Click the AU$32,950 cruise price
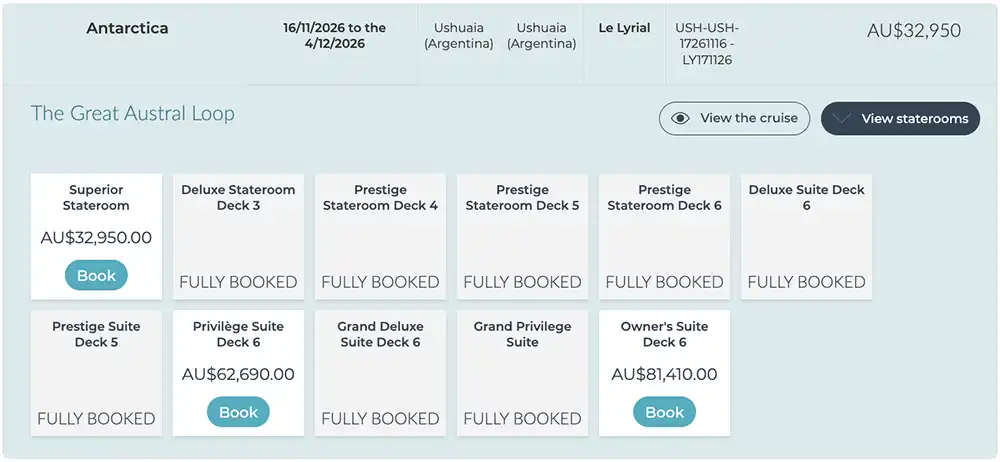The height and width of the screenshot is (462, 1000). click(913, 31)
